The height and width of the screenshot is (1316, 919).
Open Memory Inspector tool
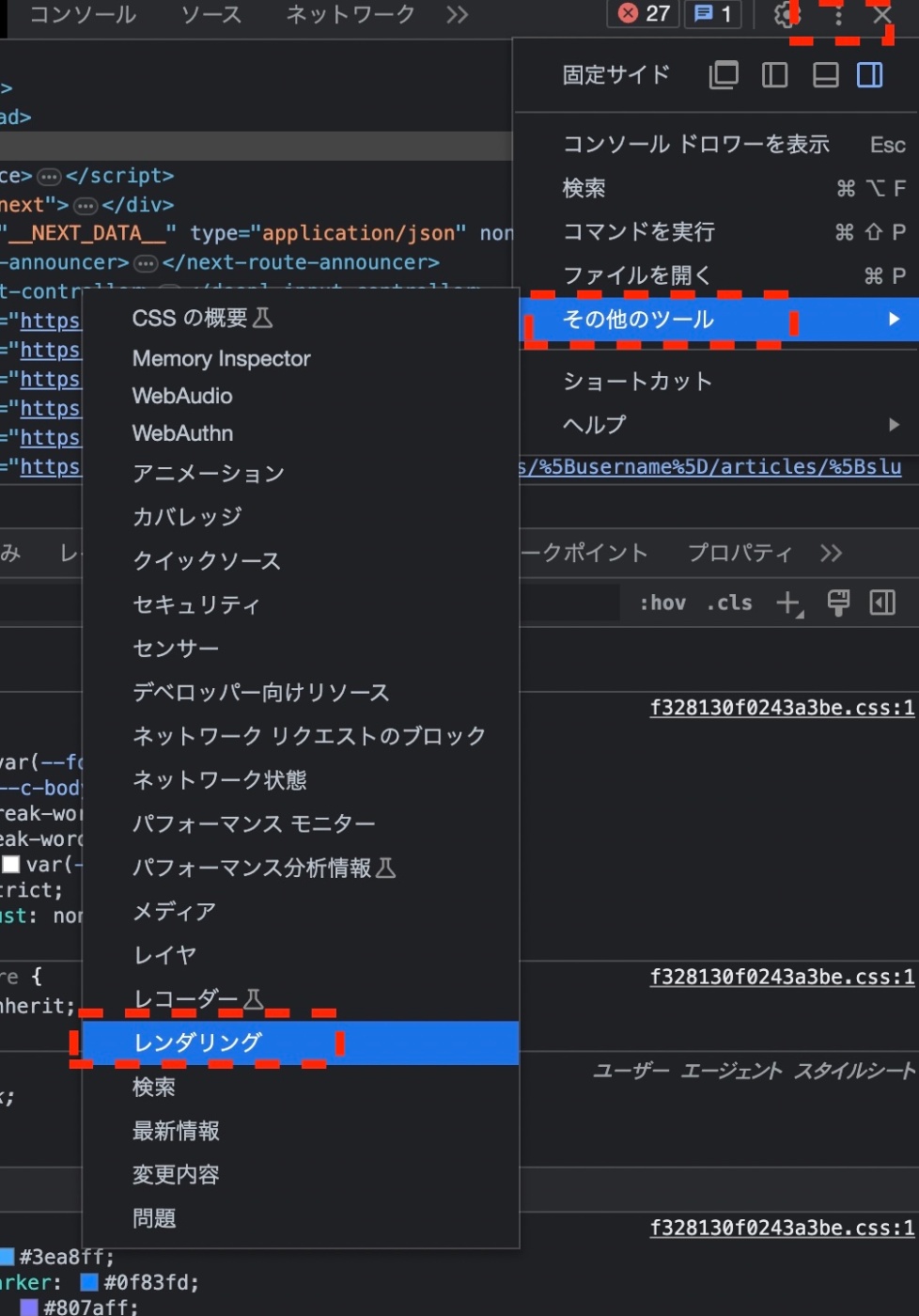point(301,358)
